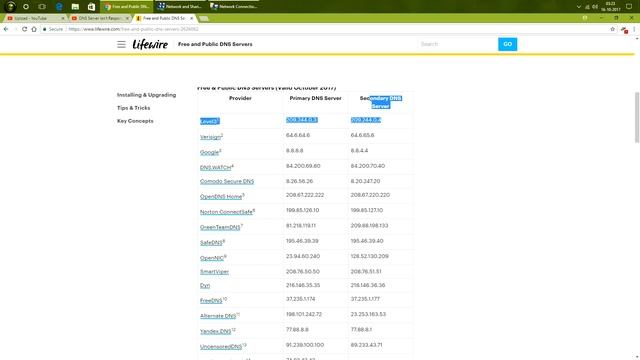Switch to the Network Connections taskbar window
This screenshot has width=640, height=360.
233,7
